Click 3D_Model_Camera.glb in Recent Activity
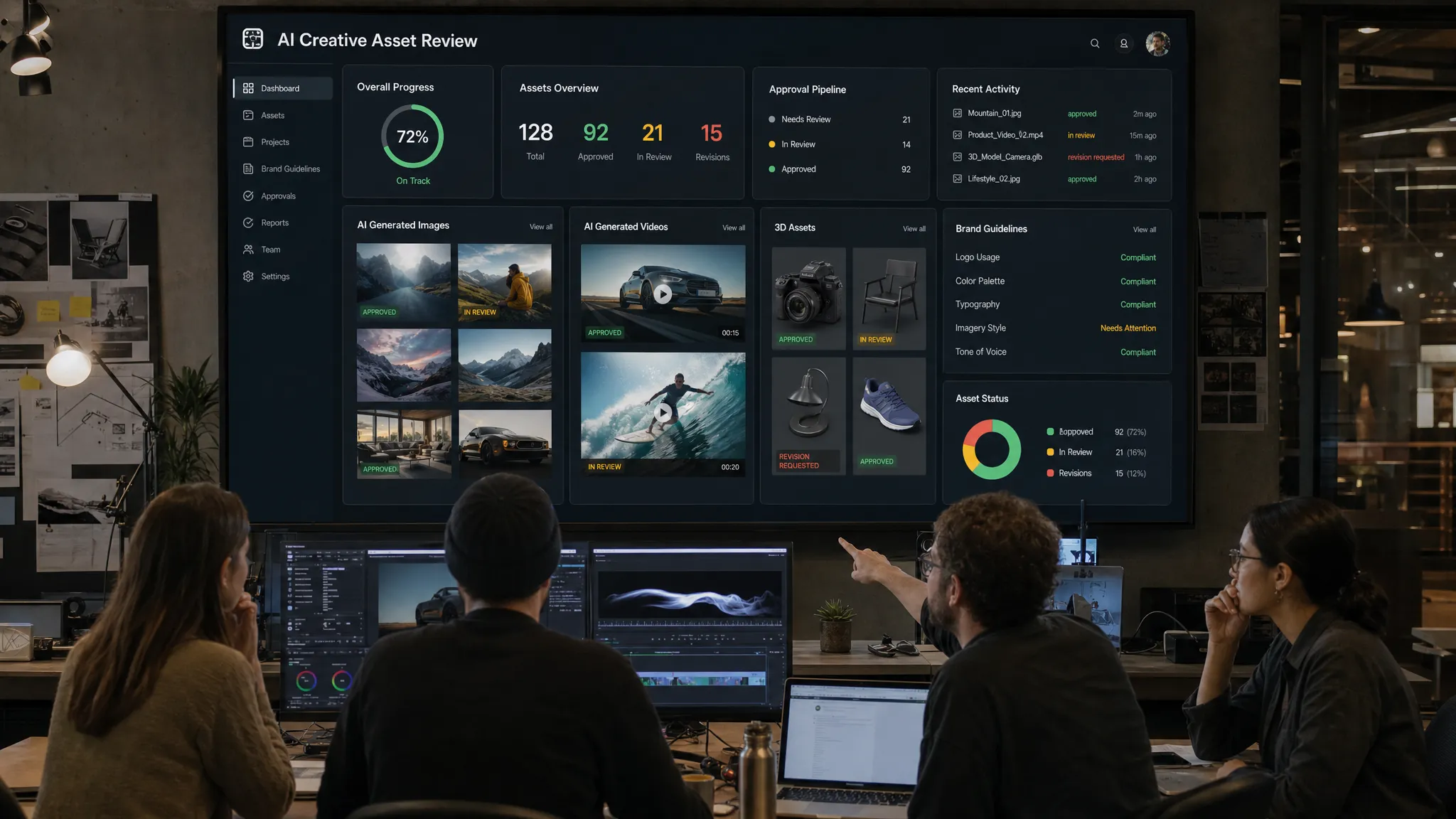The image size is (1456, 819). pos(1005,157)
